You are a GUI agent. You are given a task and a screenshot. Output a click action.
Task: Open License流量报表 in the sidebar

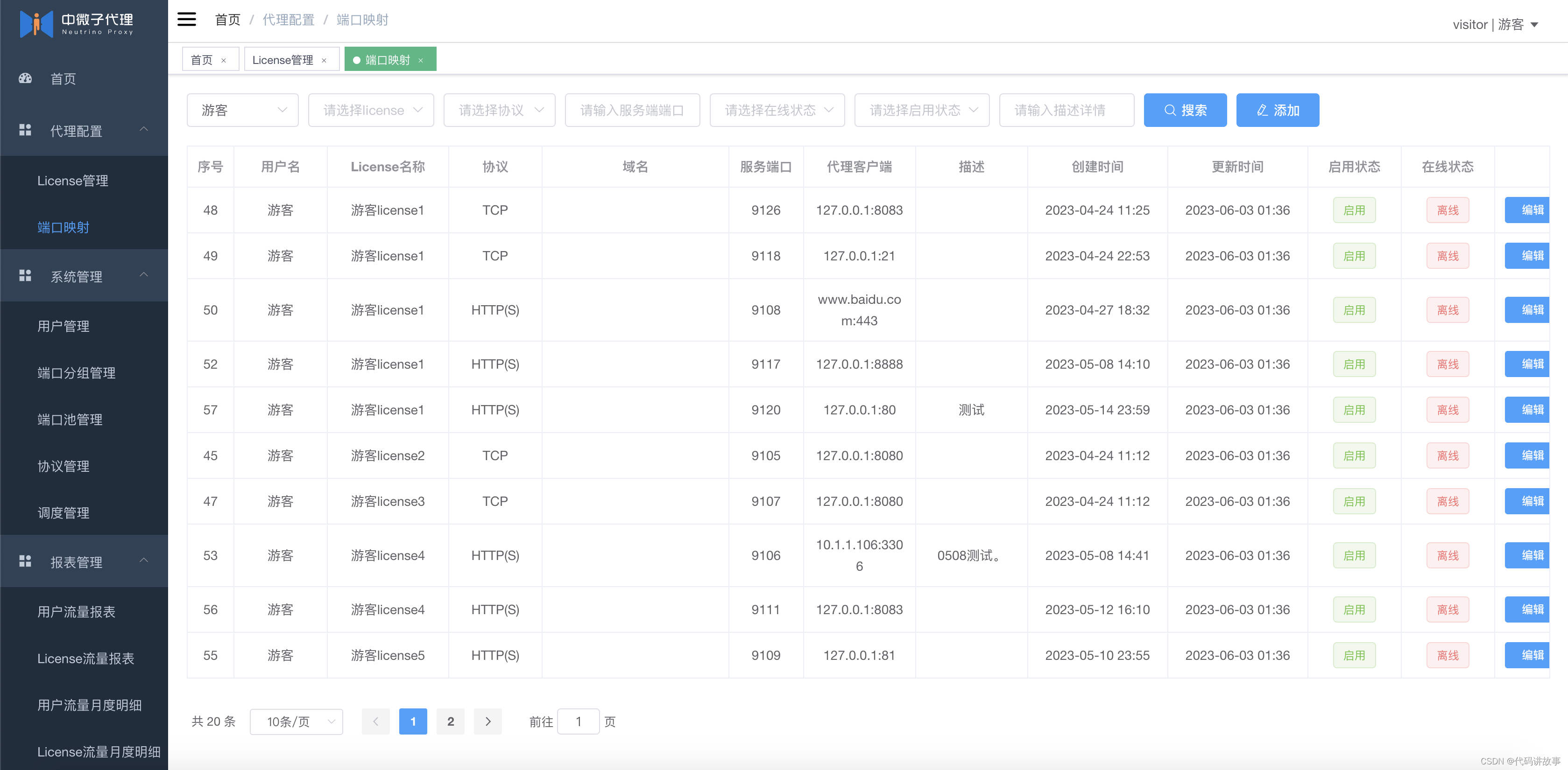tap(85, 658)
